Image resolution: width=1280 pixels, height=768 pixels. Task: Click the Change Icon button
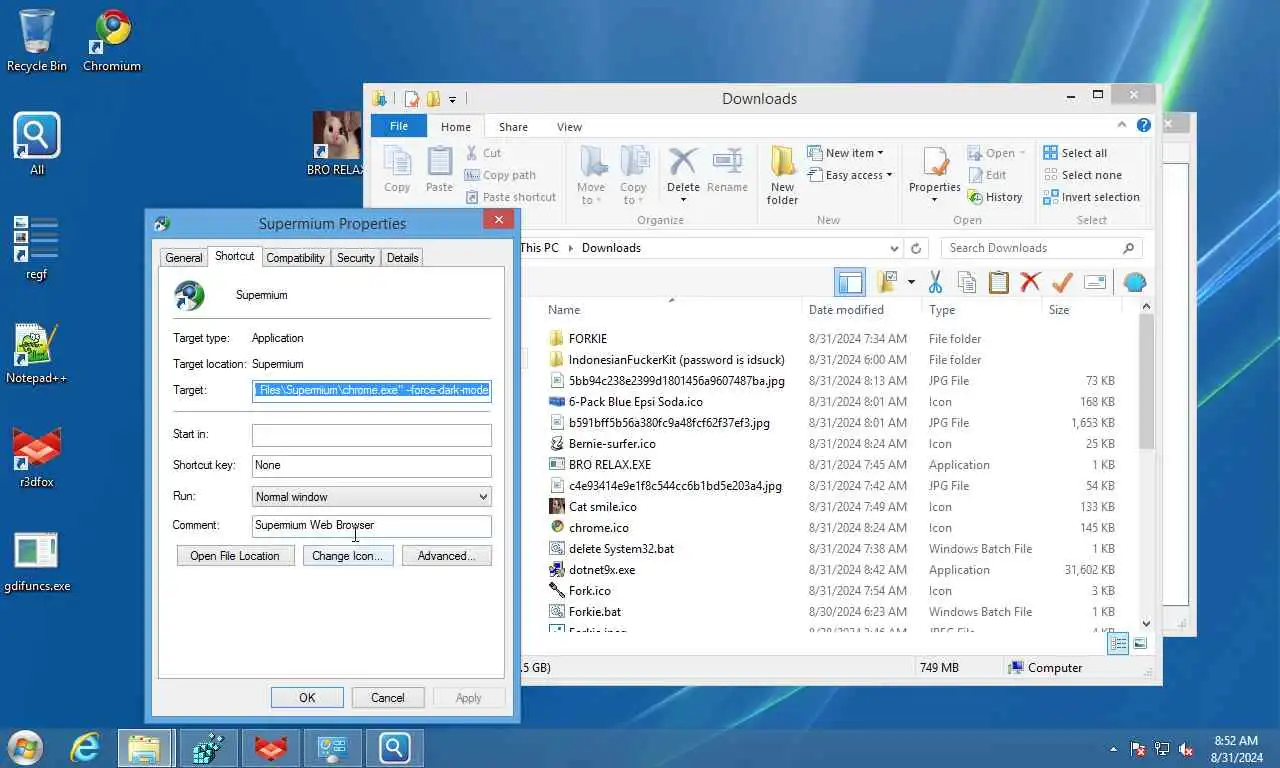(x=348, y=556)
